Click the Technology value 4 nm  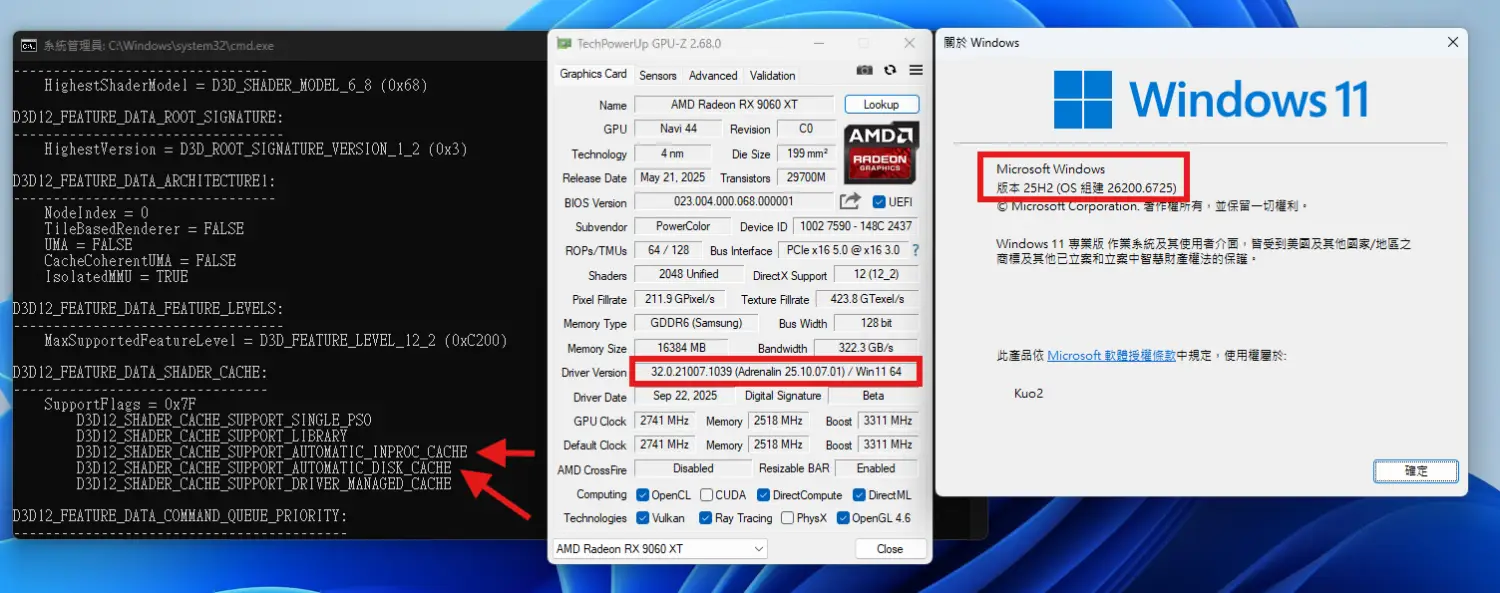pos(672,153)
